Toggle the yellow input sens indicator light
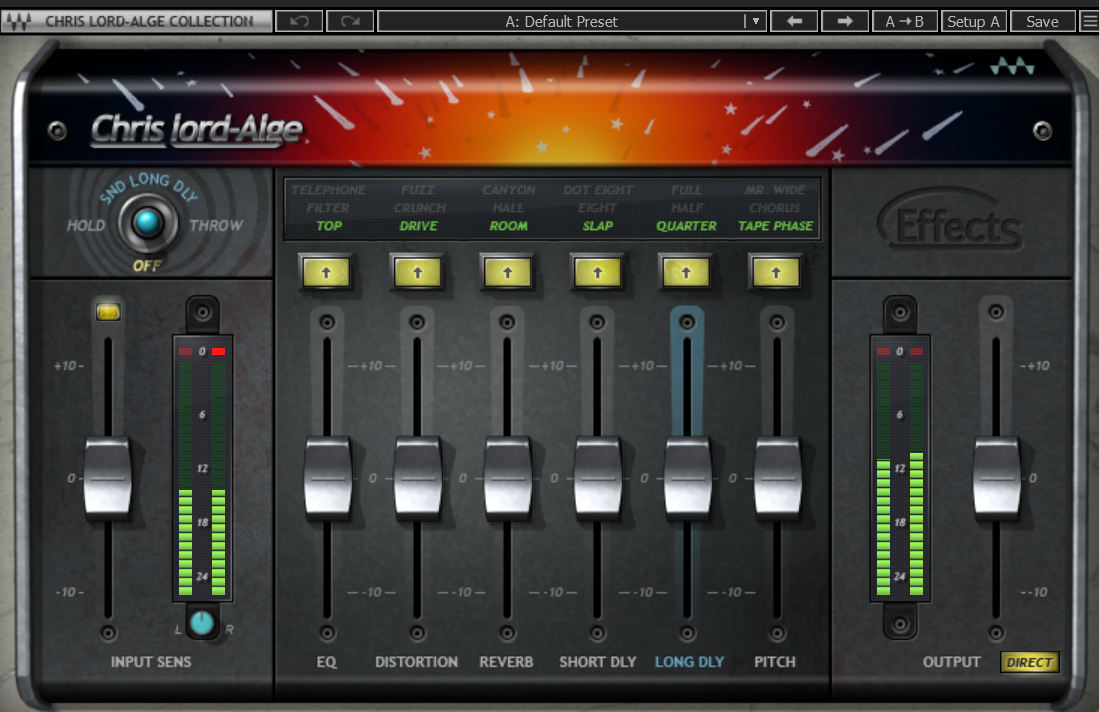This screenshot has height=712, width=1099. (108, 312)
